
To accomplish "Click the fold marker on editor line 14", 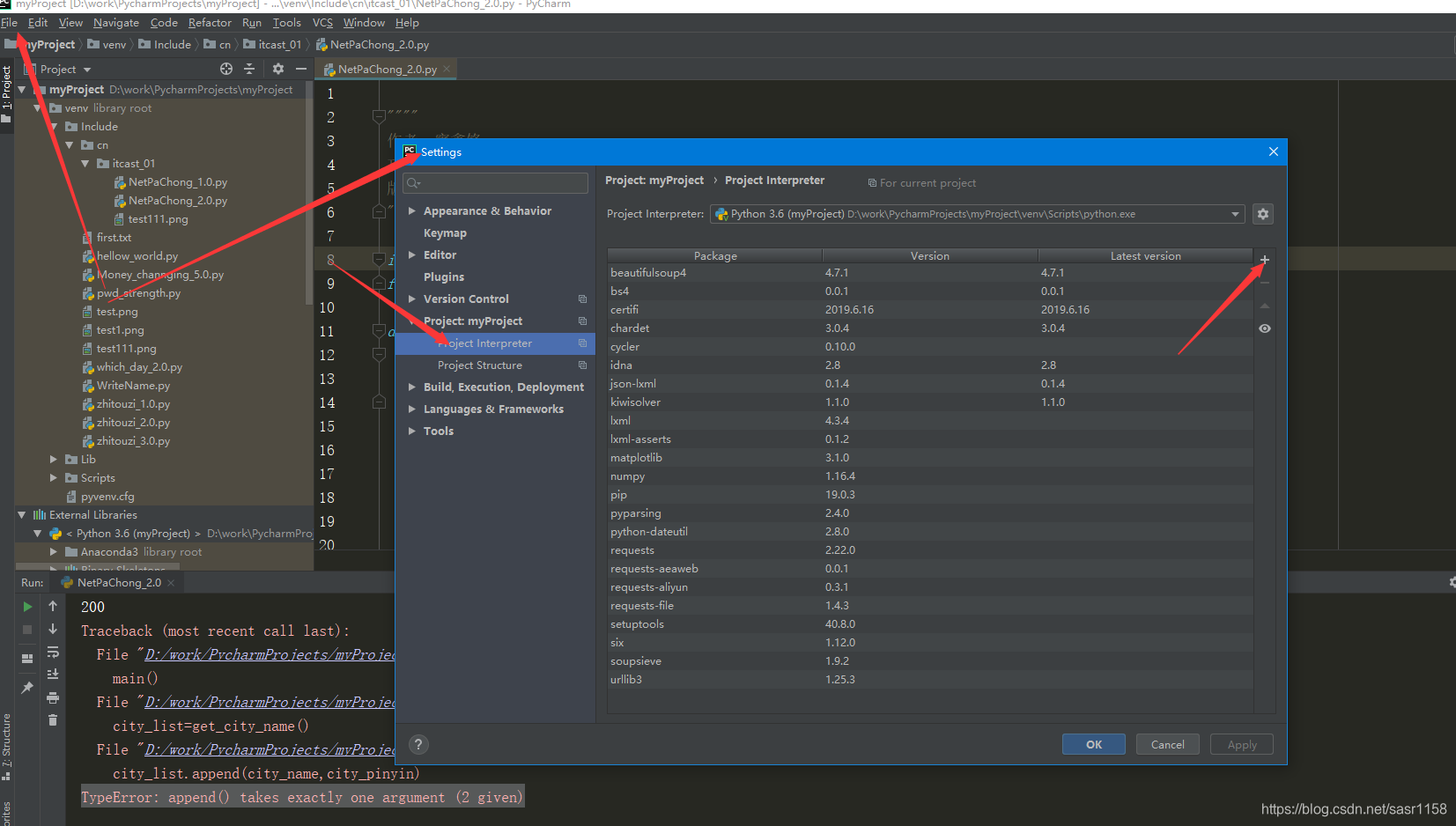I will point(379,402).
